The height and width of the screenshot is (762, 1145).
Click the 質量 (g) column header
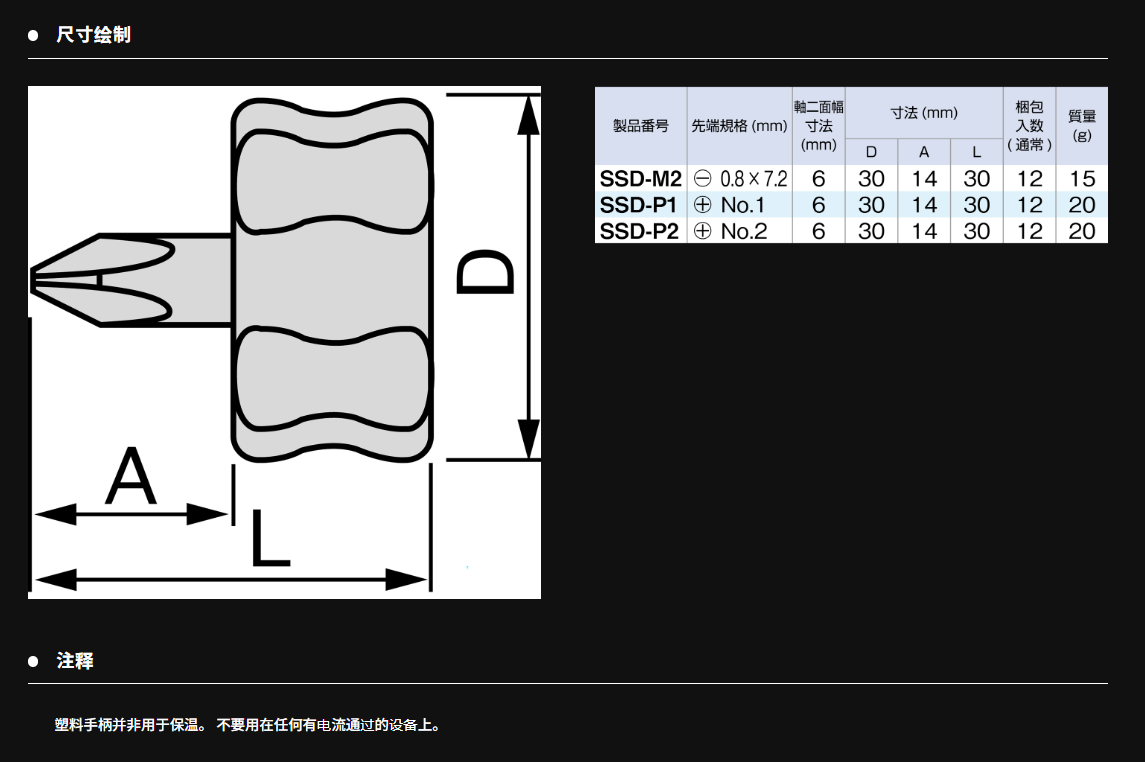(1081, 126)
